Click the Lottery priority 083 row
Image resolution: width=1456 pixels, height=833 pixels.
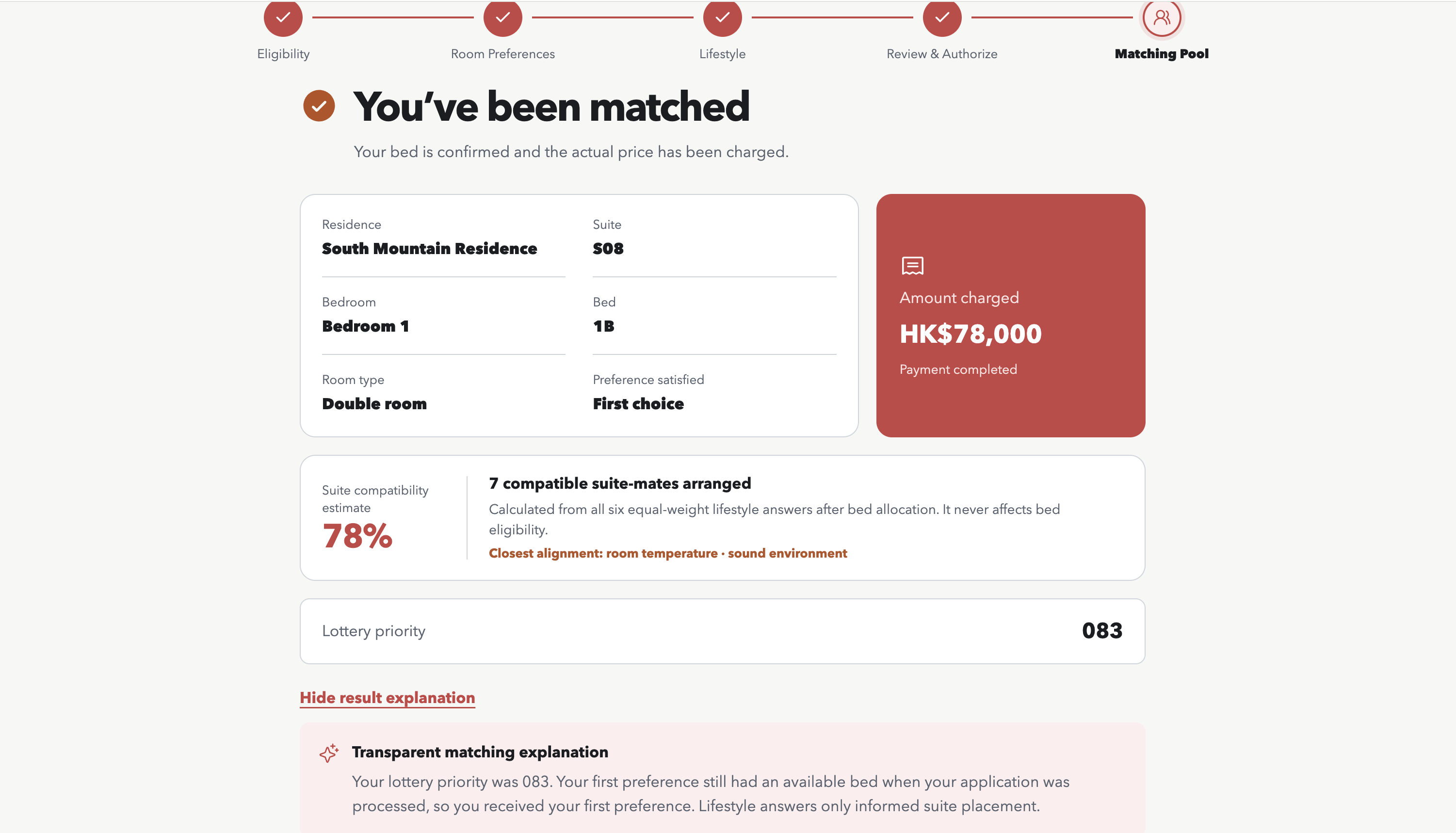tap(723, 631)
